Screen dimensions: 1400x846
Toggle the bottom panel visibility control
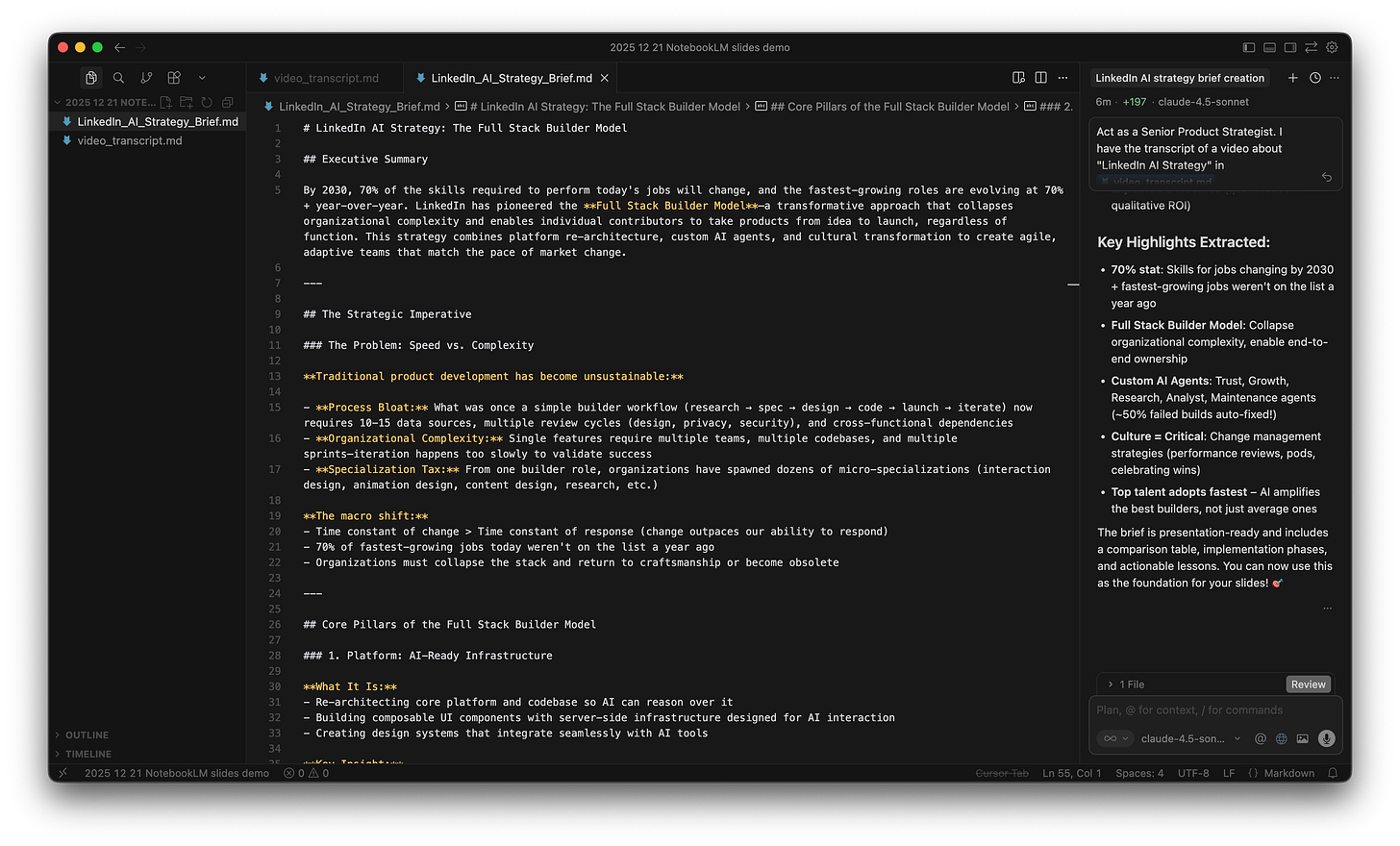1269,46
